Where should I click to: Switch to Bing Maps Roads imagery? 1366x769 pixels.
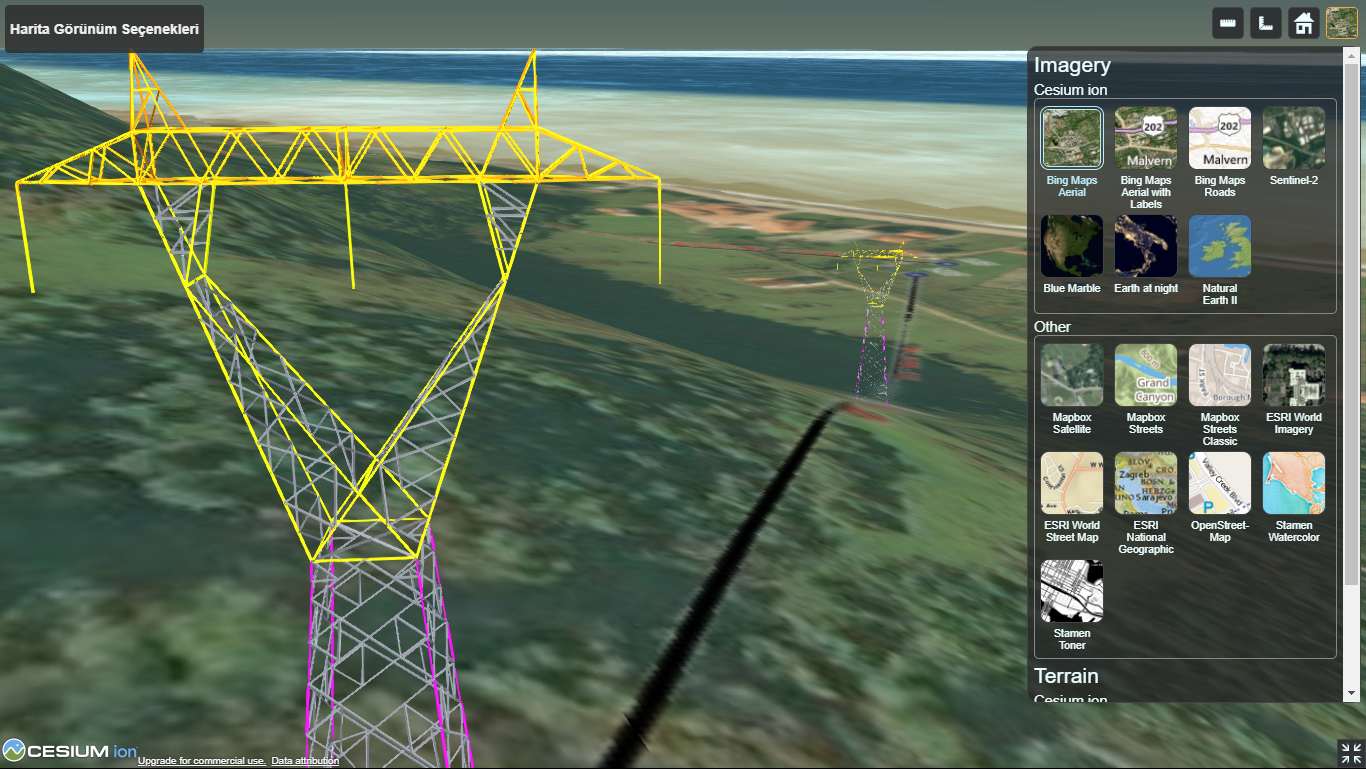click(x=1220, y=152)
